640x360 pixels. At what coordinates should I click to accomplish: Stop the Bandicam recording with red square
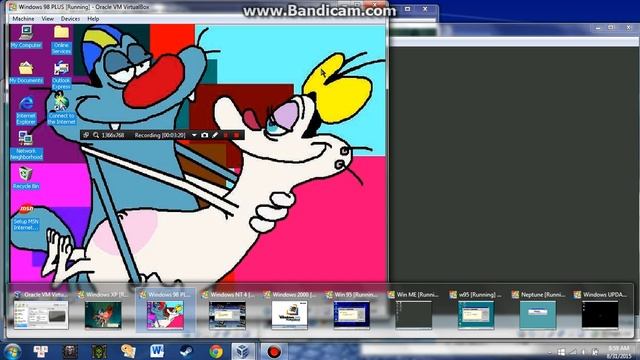[236, 135]
